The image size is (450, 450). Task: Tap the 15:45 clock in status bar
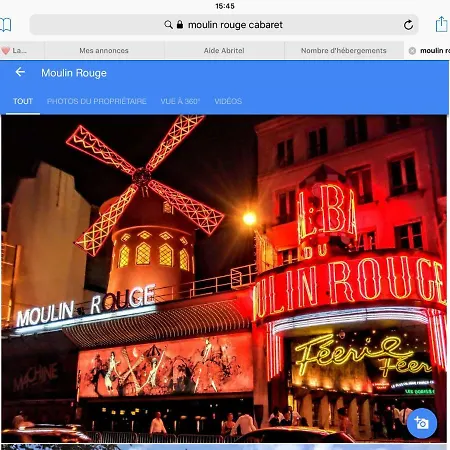click(225, 6)
